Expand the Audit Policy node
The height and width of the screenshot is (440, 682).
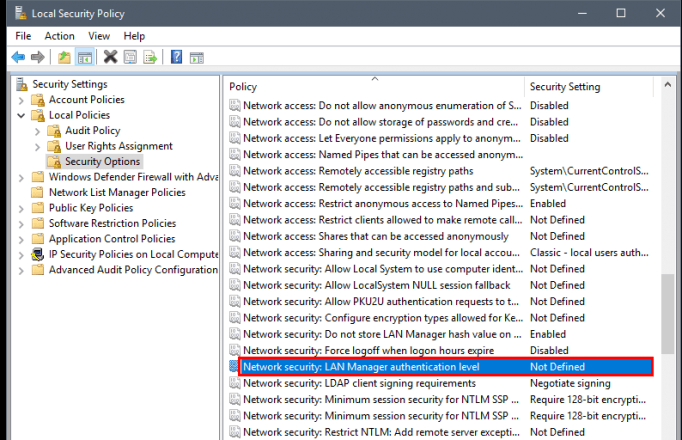pos(37,131)
